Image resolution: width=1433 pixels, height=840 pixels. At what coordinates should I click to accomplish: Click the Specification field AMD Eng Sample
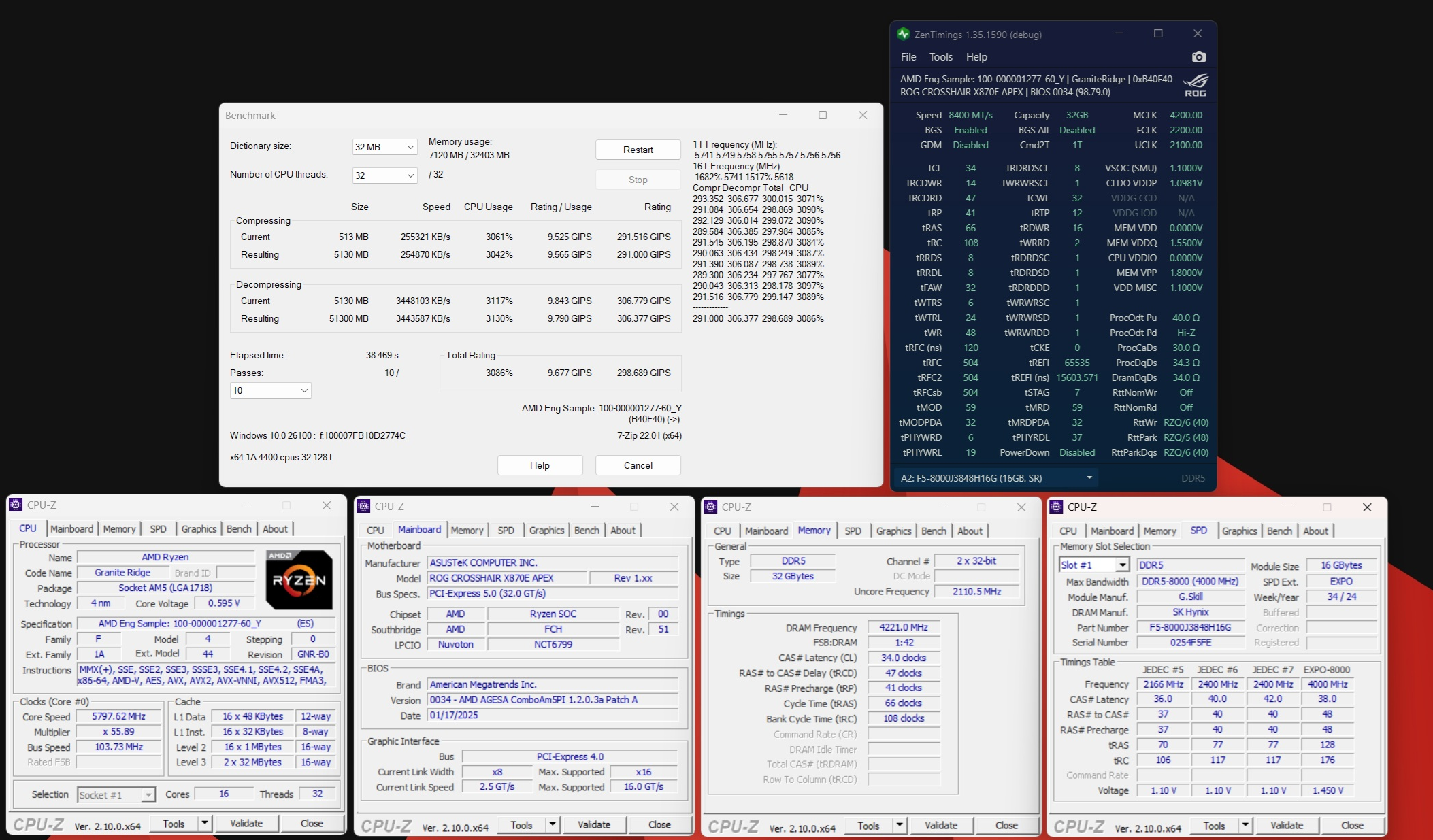[206, 624]
